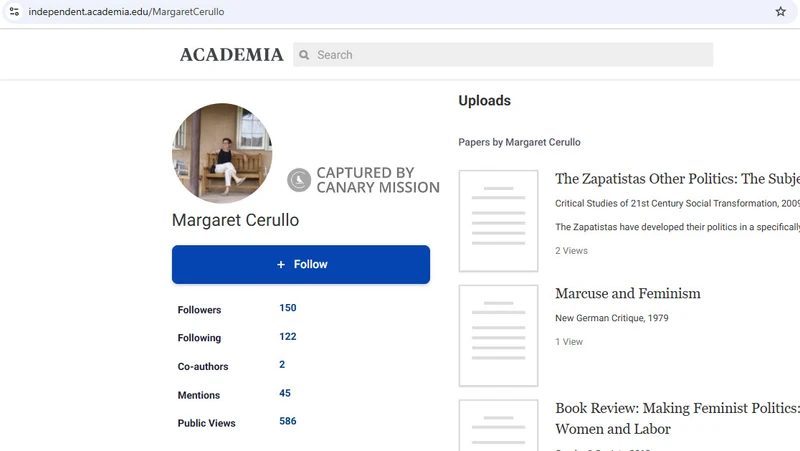Focus the Search input field

(x=503, y=55)
